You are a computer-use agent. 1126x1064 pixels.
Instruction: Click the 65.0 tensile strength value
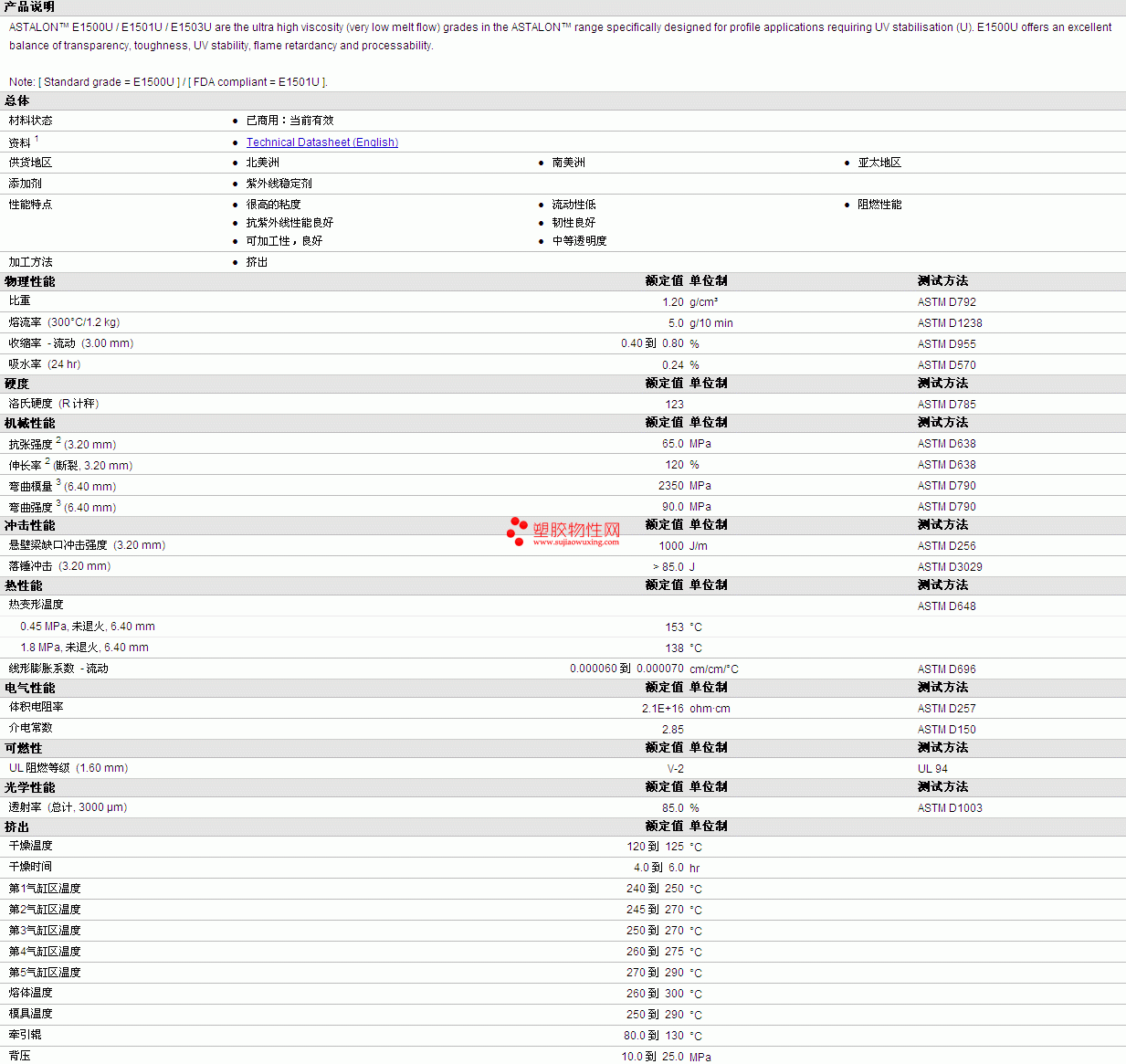pos(673,444)
